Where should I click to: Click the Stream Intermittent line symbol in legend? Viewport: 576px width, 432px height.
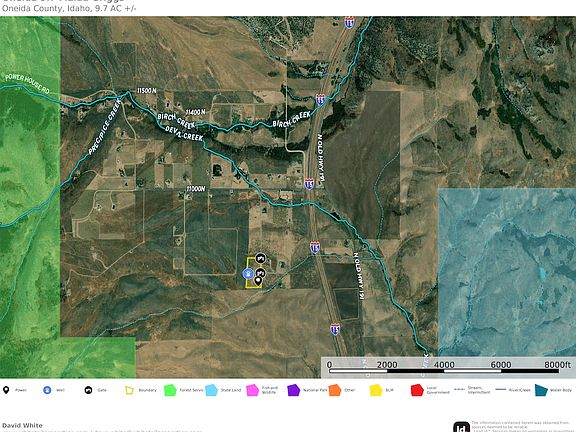coord(459,389)
